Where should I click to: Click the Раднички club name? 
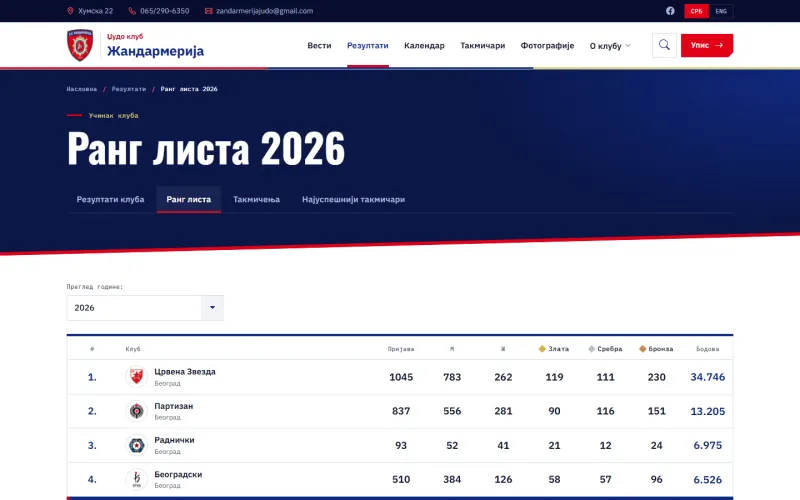point(174,440)
